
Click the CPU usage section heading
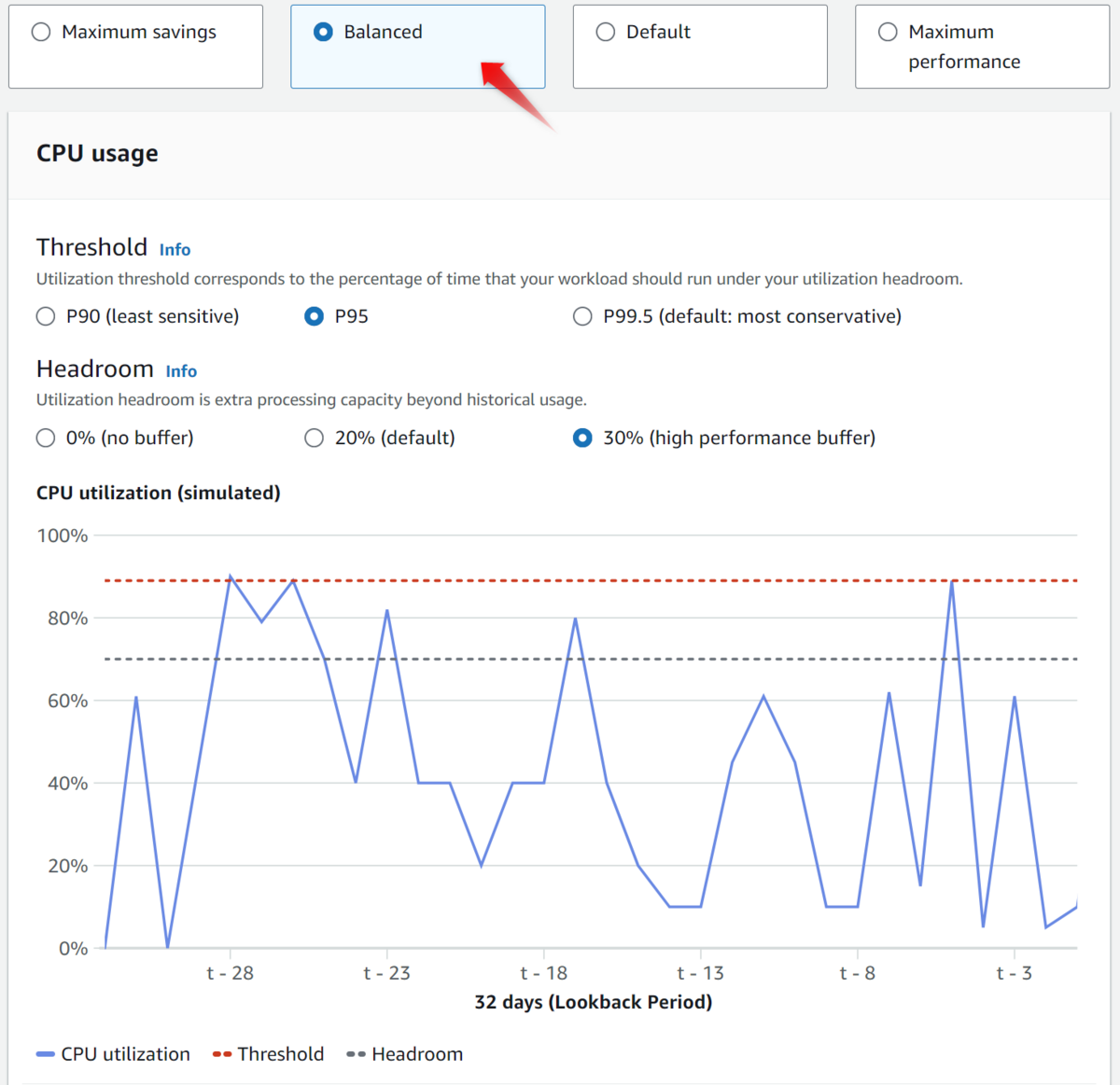[x=97, y=154]
